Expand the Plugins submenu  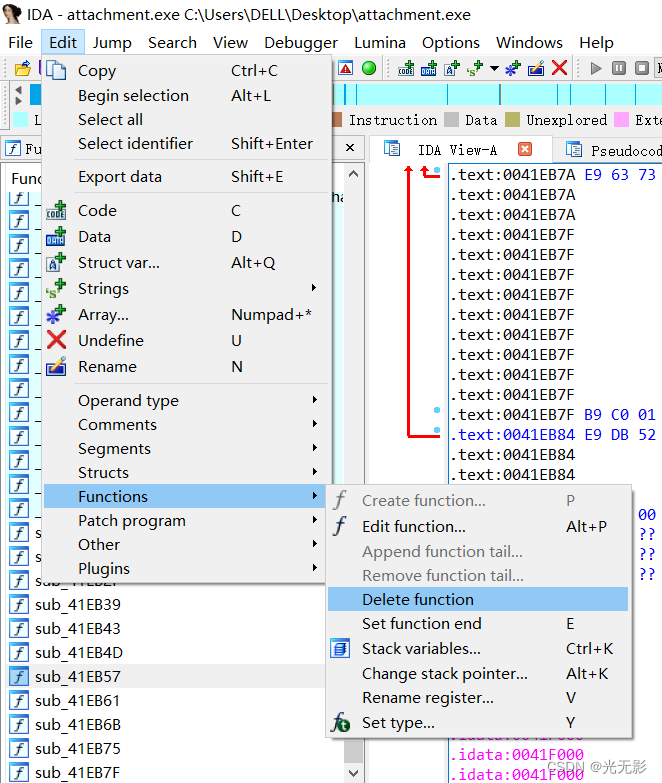pyautogui.click(x=314, y=567)
